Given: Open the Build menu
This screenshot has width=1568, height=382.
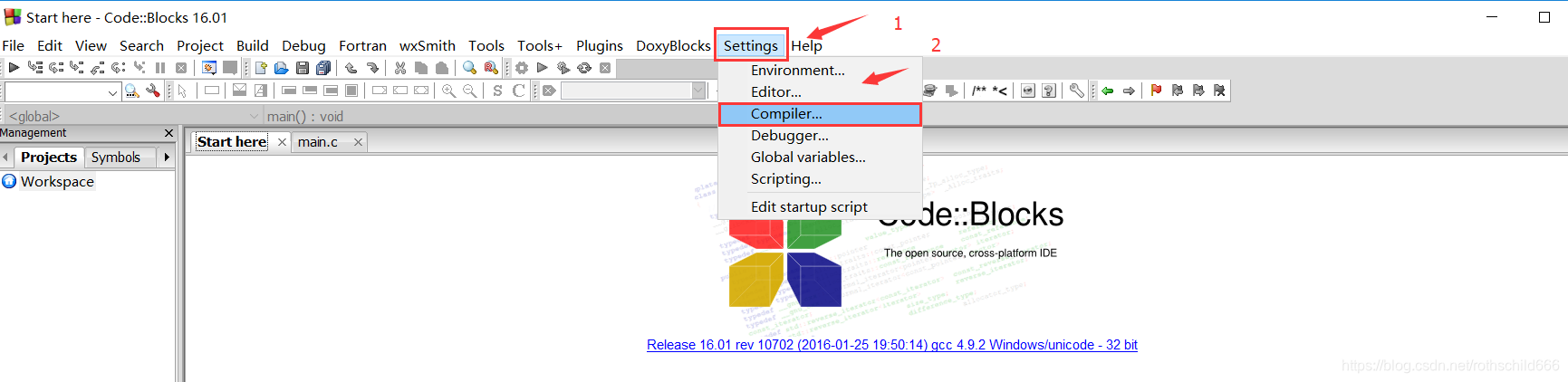Looking at the screenshot, I should coord(253,45).
